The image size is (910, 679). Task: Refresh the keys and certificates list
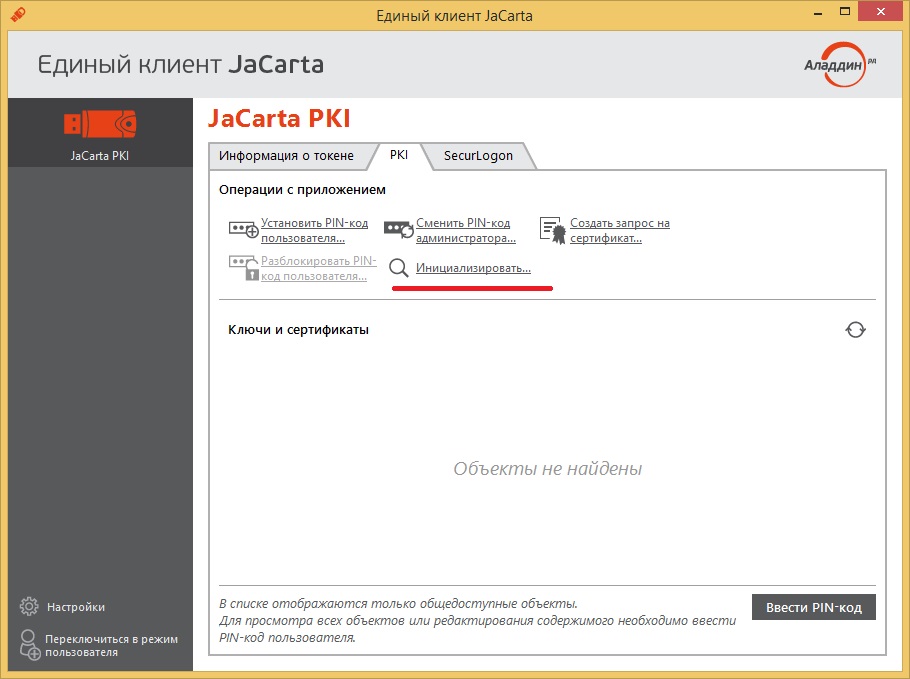pyautogui.click(x=855, y=330)
